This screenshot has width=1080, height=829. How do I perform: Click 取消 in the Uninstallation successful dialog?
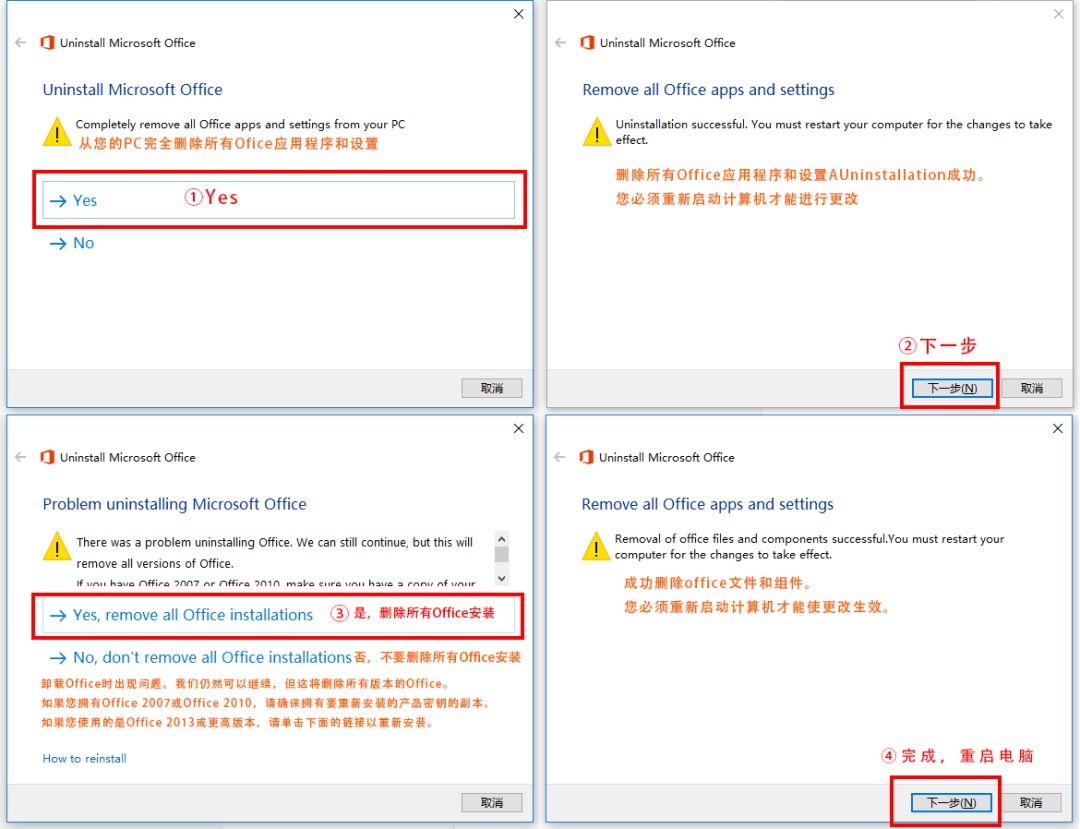pyautogui.click(x=1032, y=388)
